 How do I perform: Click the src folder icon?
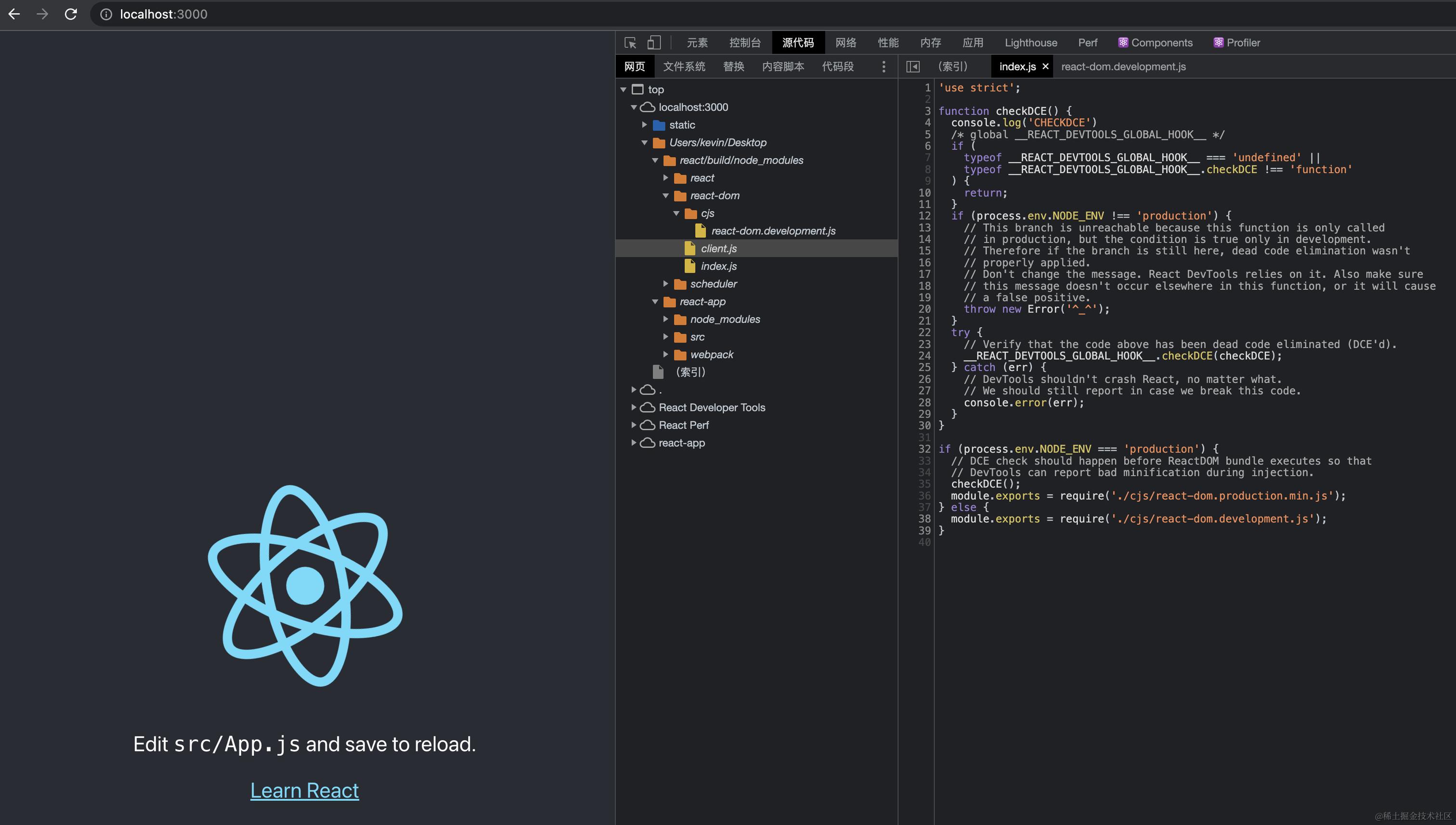point(680,337)
